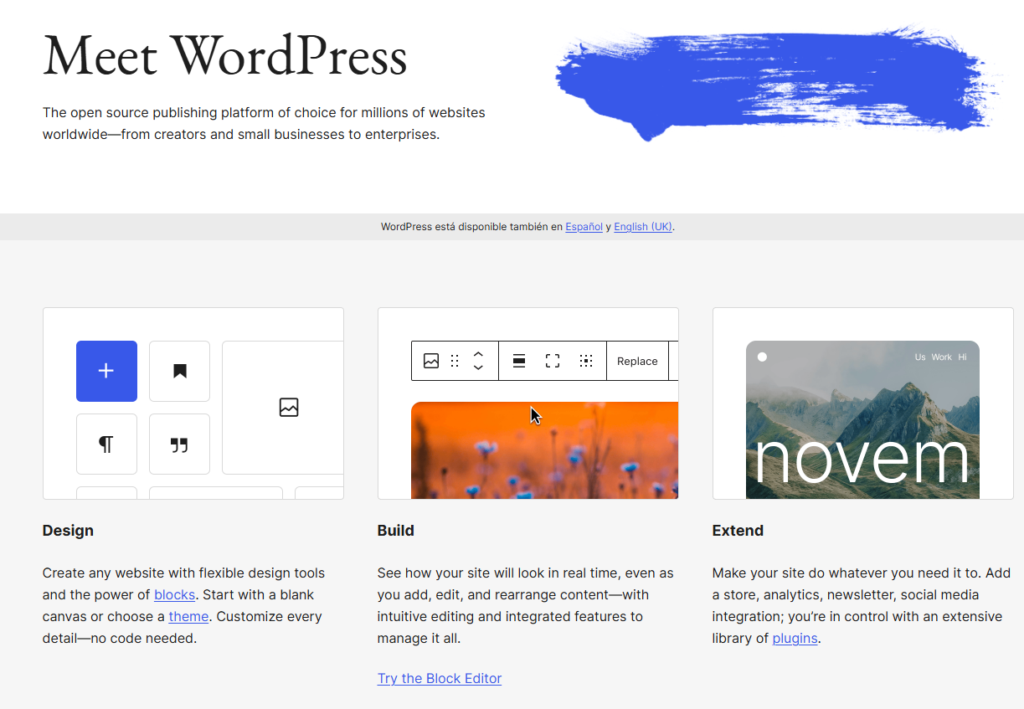
Task: Click the paragraph pilcrow block icon
Action: click(106, 444)
